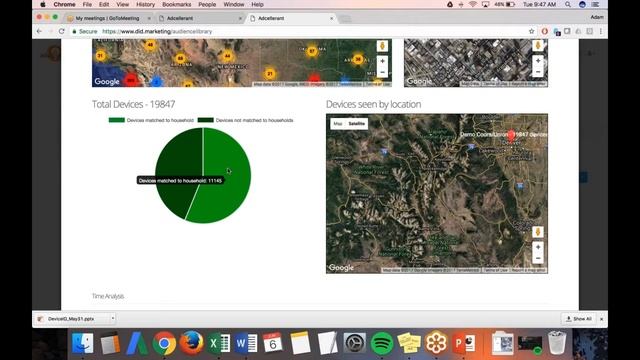This screenshot has width=640, height=360.
Task: Click Show All downloads button
Action: tap(579, 319)
